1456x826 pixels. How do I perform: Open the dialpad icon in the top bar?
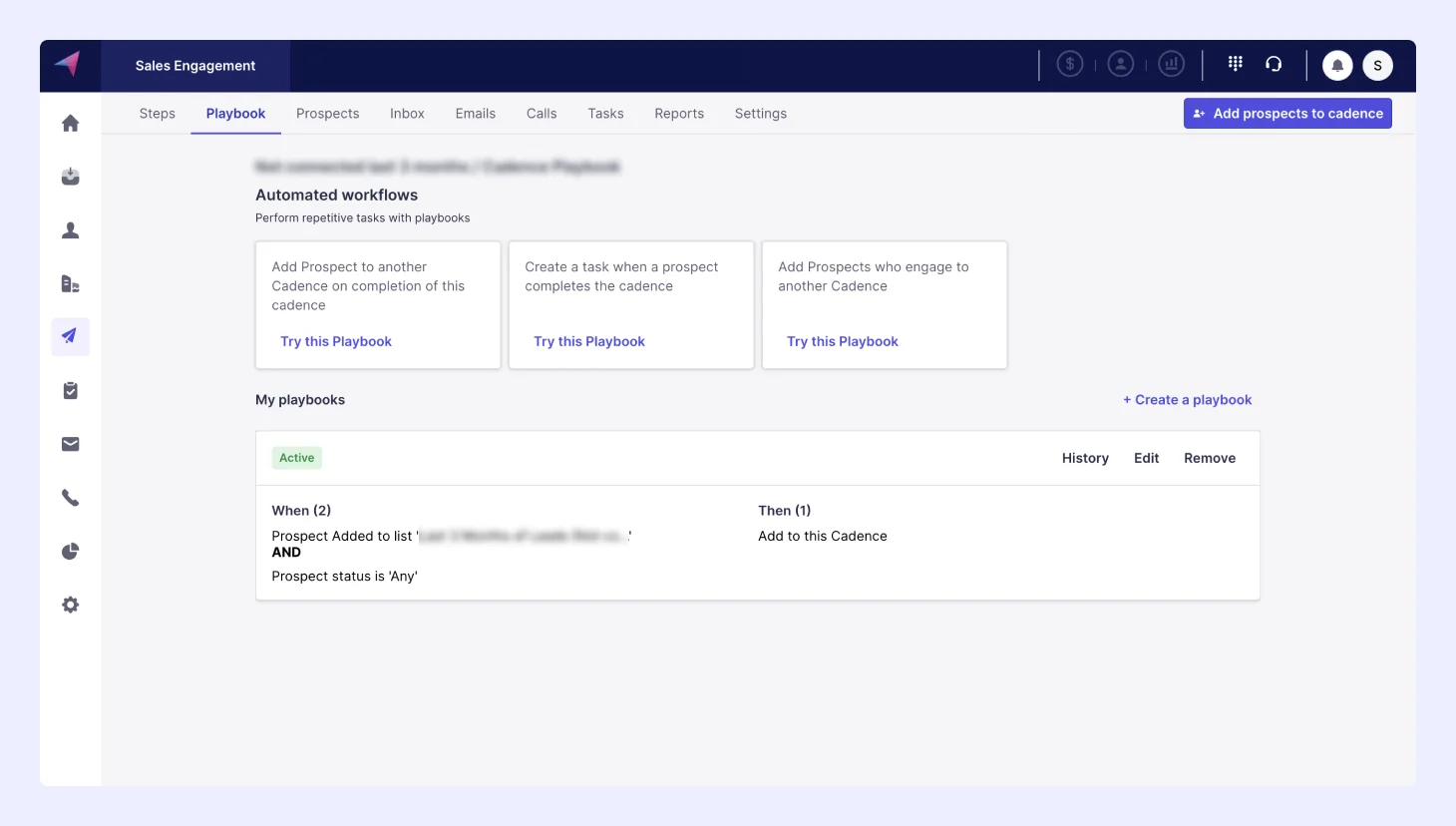coord(1235,63)
